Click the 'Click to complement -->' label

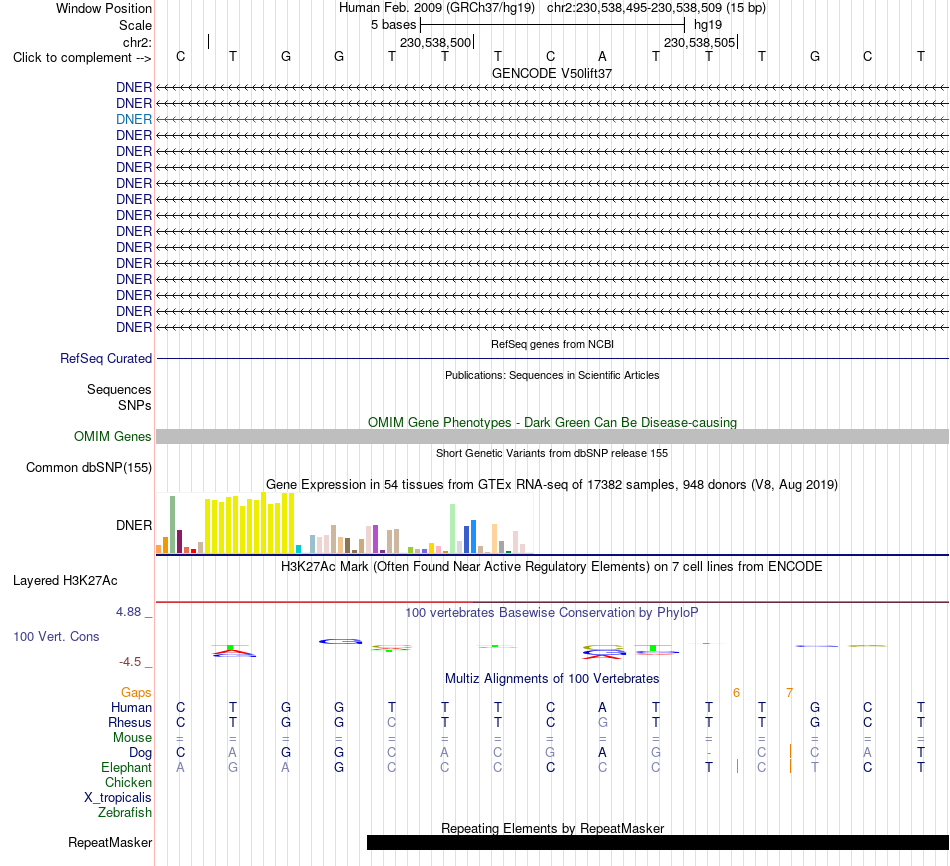pyautogui.click(x=82, y=58)
